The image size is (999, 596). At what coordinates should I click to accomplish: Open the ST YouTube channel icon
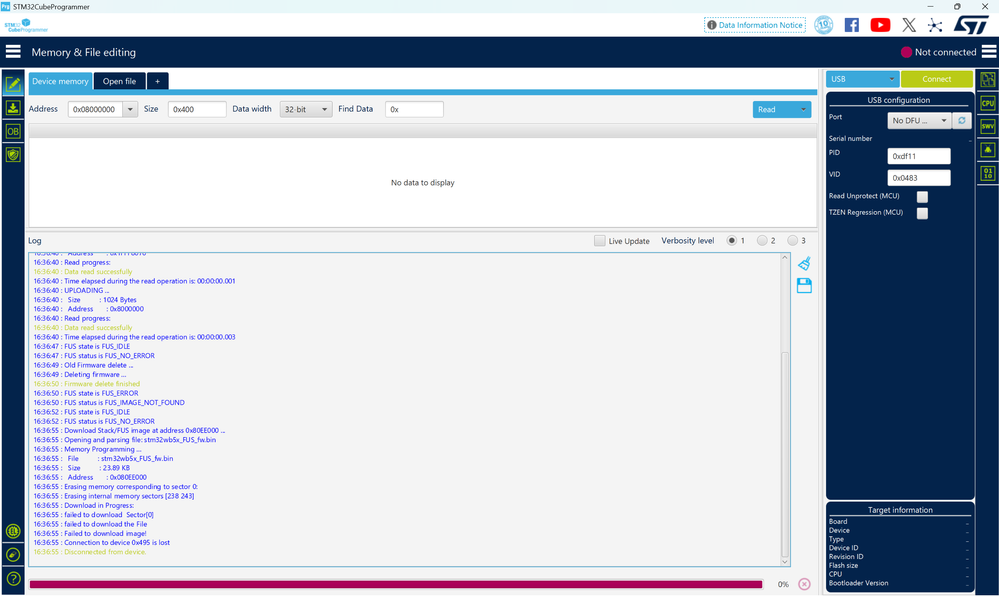click(880, 25)
